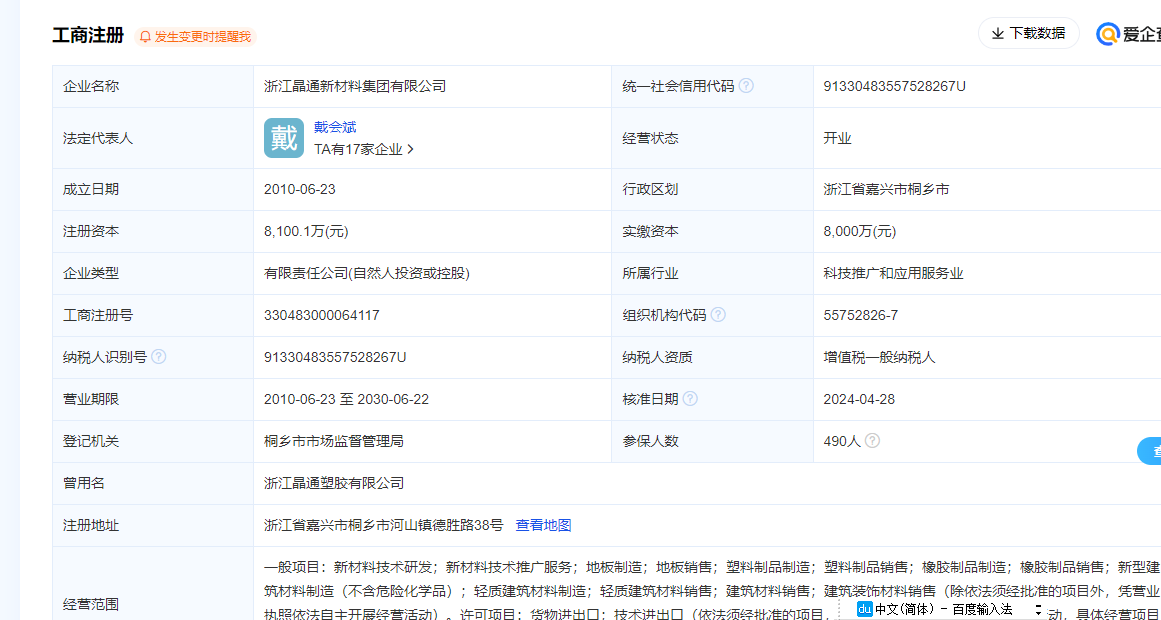Click the blue floating button at right edge
1161x620 pixels.
1149,450
